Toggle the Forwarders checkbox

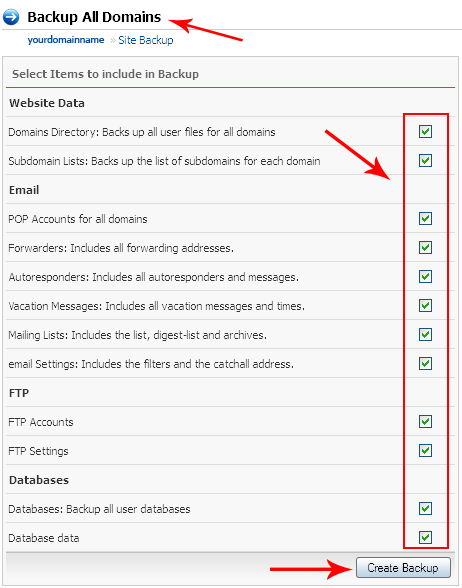(x=425, y=248)
